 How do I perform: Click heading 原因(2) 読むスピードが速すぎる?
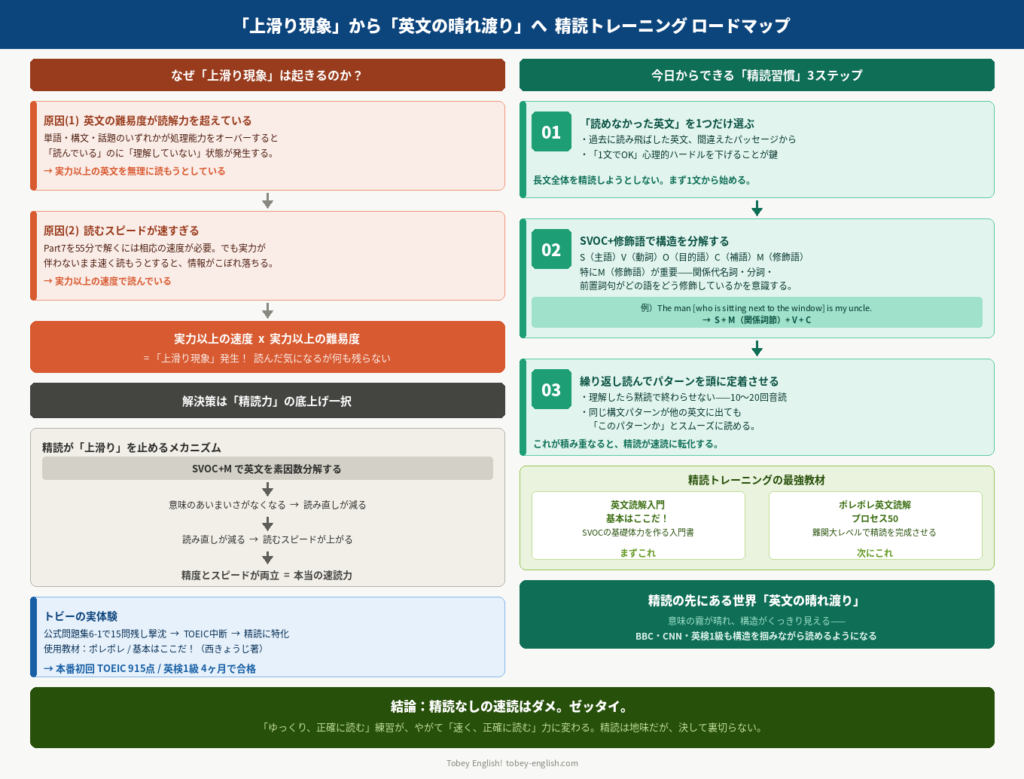[121, 230]
